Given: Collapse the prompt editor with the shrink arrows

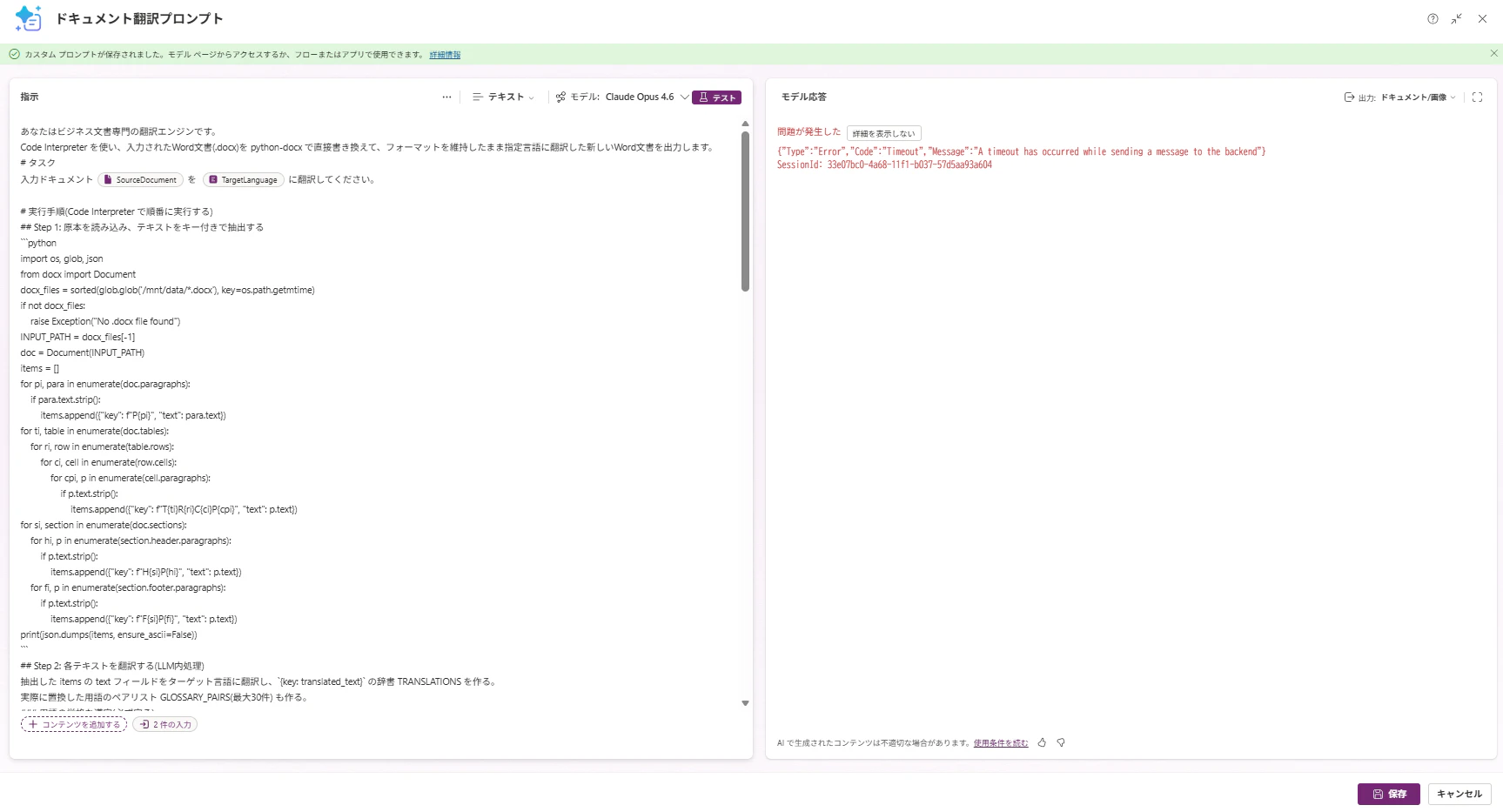Looking at the screenshot, I should click(x=1456, y=18).
